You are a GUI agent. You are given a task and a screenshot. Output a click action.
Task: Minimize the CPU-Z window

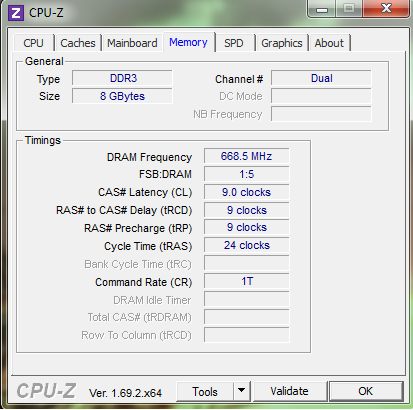[322, 9]
